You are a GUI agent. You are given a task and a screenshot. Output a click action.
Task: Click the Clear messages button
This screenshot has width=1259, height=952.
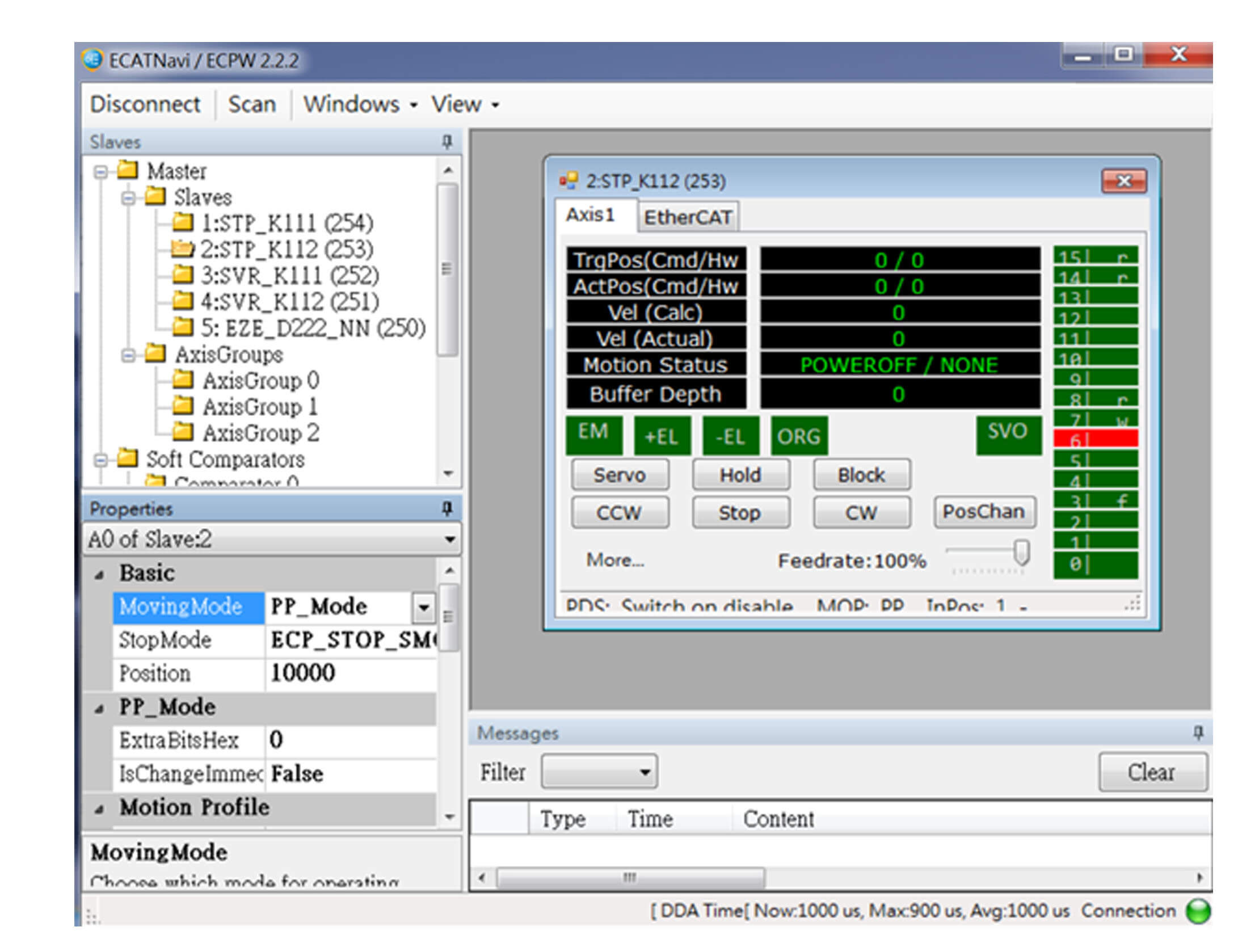point(1151,772)
